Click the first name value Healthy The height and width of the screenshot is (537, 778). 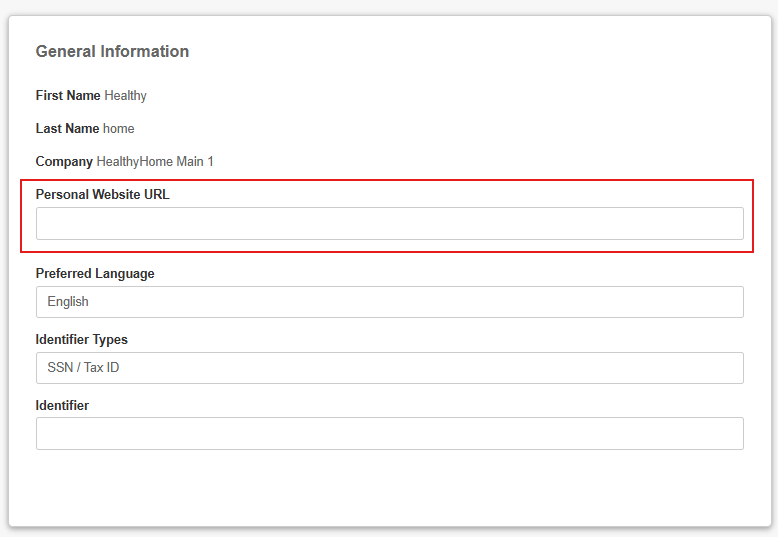pos(126,95)
